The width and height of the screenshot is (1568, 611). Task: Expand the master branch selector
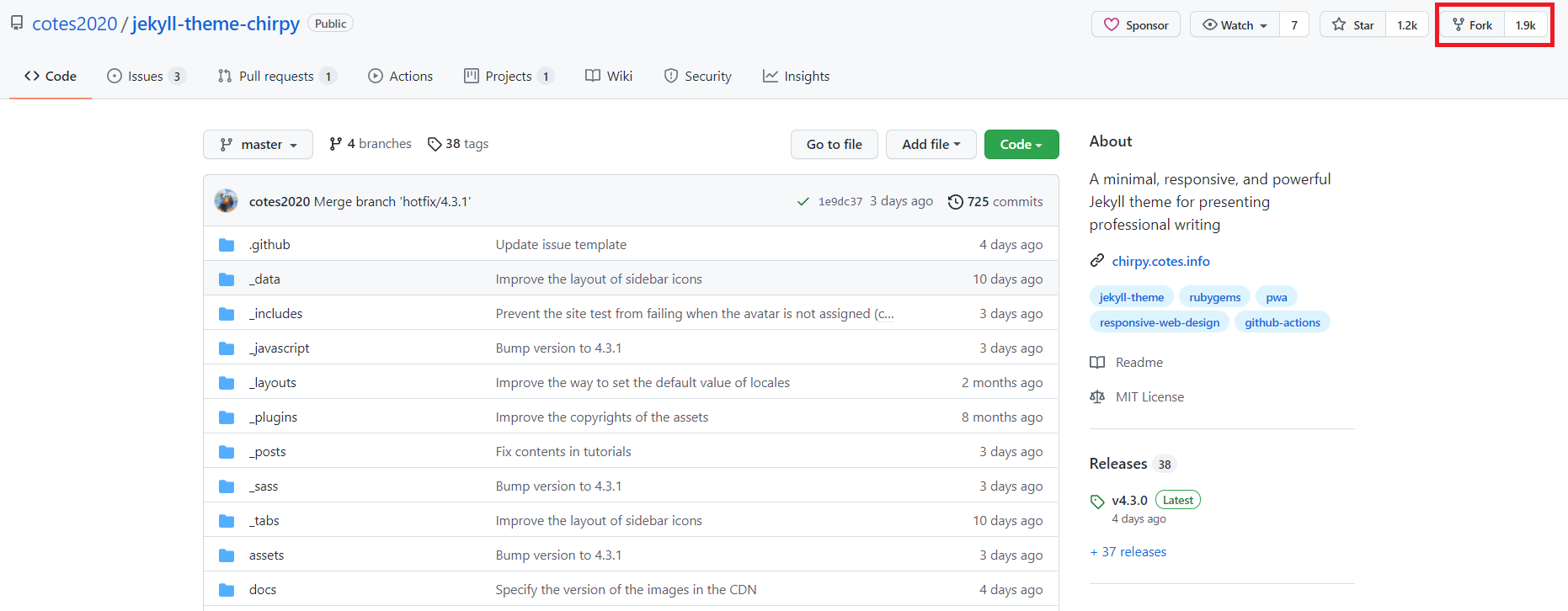(258, 145)
